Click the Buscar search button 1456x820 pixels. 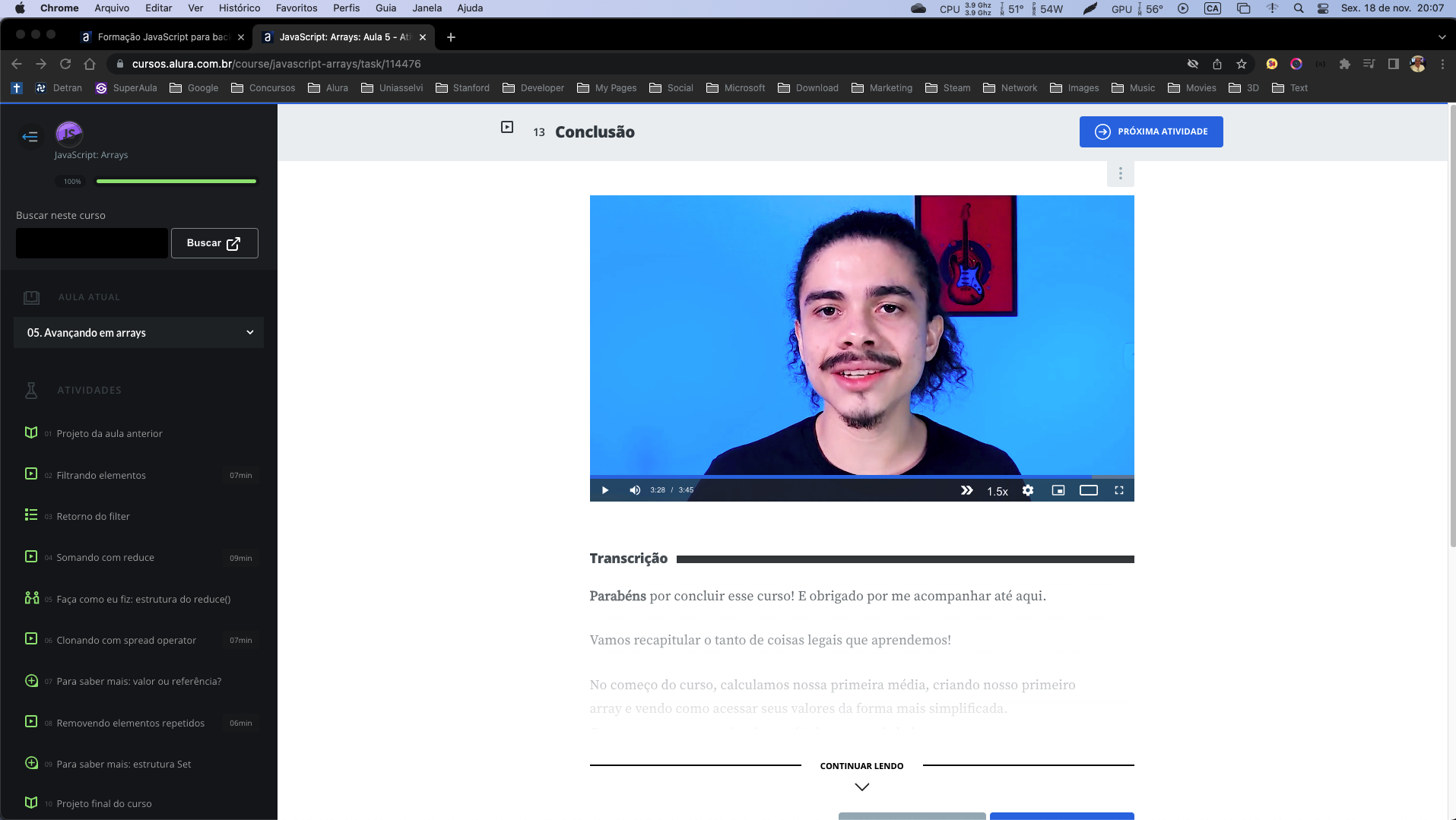pyautogui.click(x=214, y=243)
